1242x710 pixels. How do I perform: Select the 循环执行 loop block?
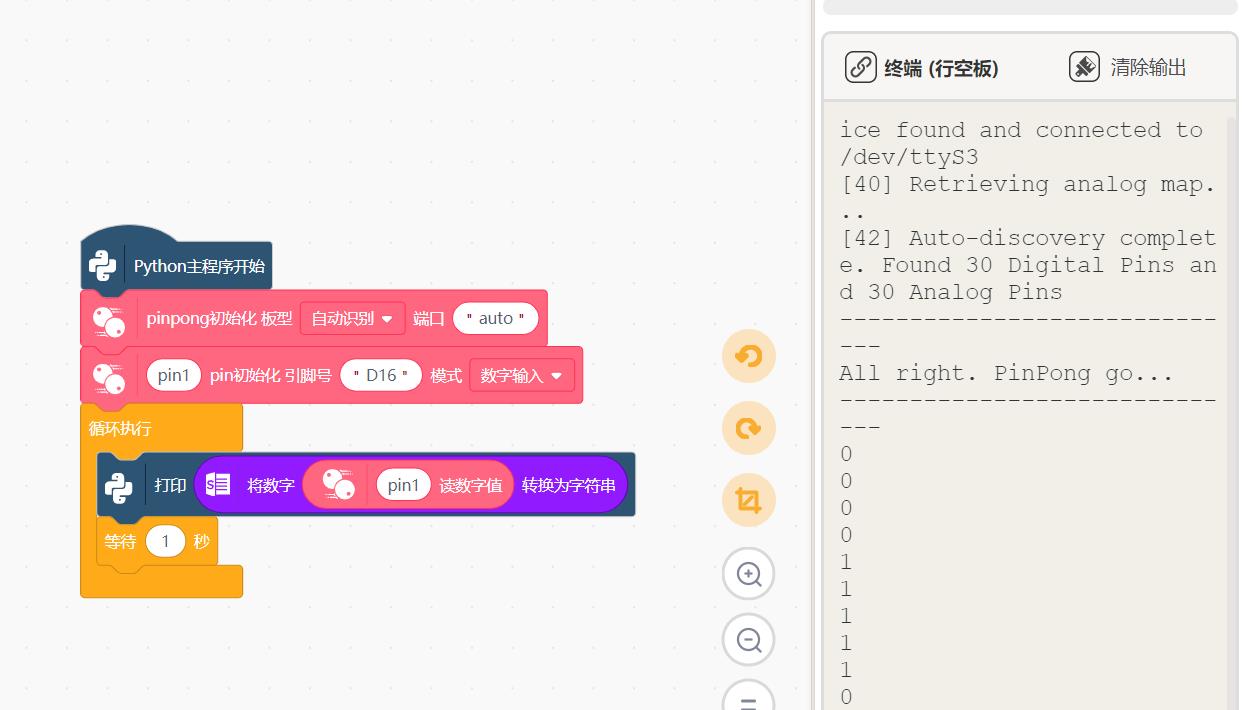(x=120, y=428)
